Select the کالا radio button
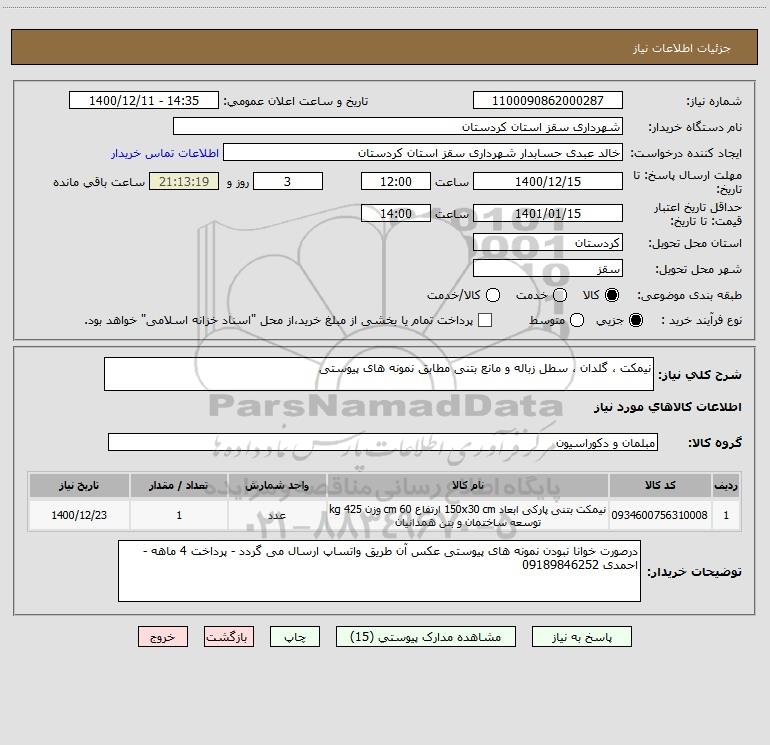 (x=612, y=295)
